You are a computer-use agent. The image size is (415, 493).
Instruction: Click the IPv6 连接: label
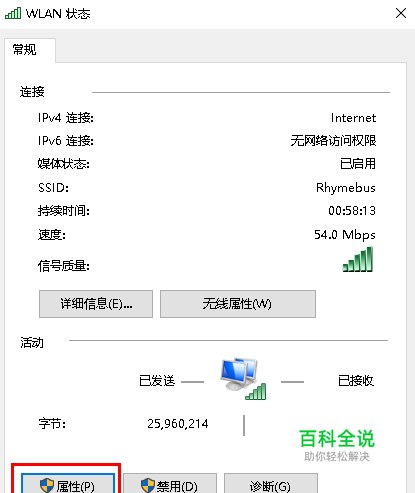pyautogui.click(x=66, y=141)
